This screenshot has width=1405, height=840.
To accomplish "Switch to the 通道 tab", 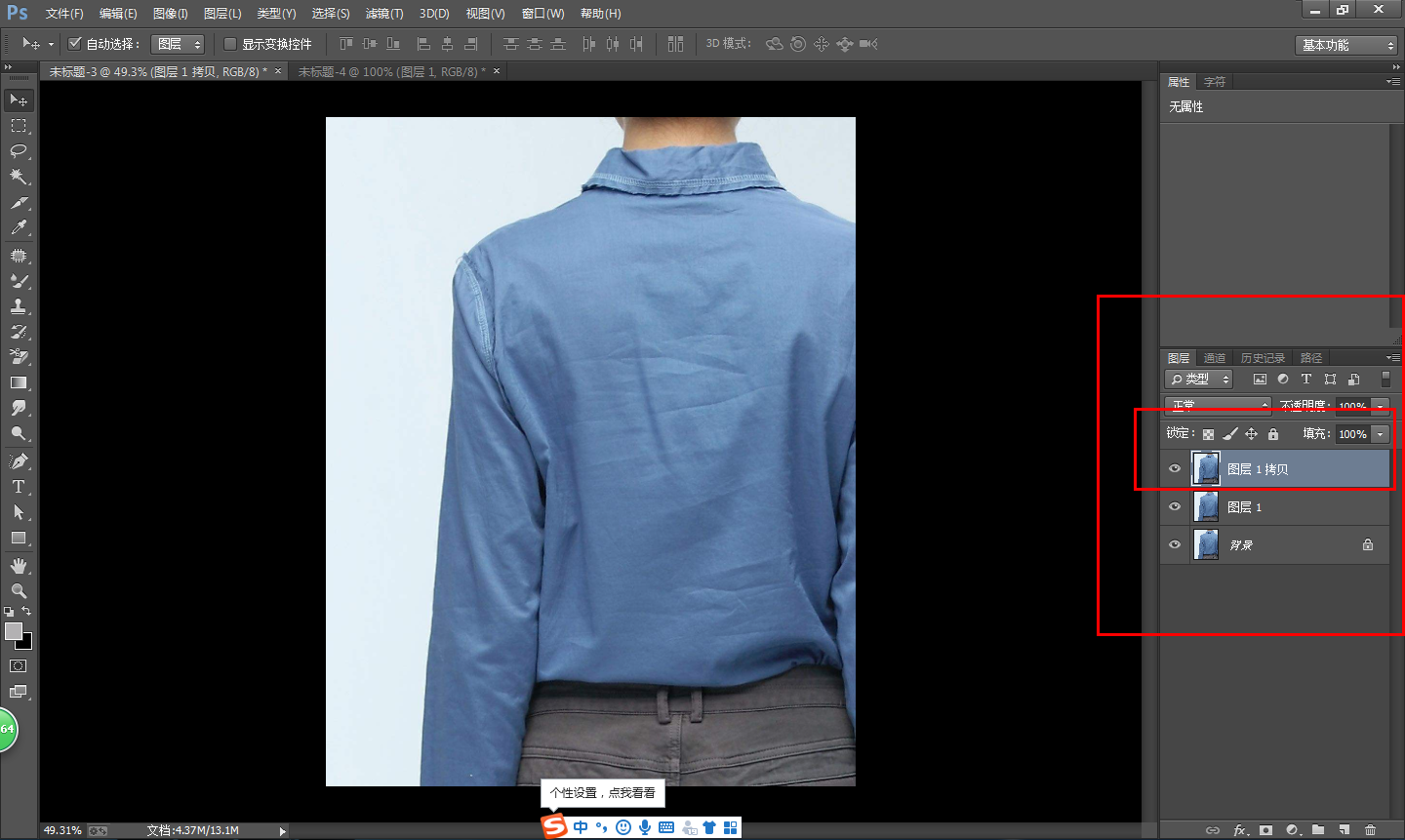I will click(x=1214, y=358).
